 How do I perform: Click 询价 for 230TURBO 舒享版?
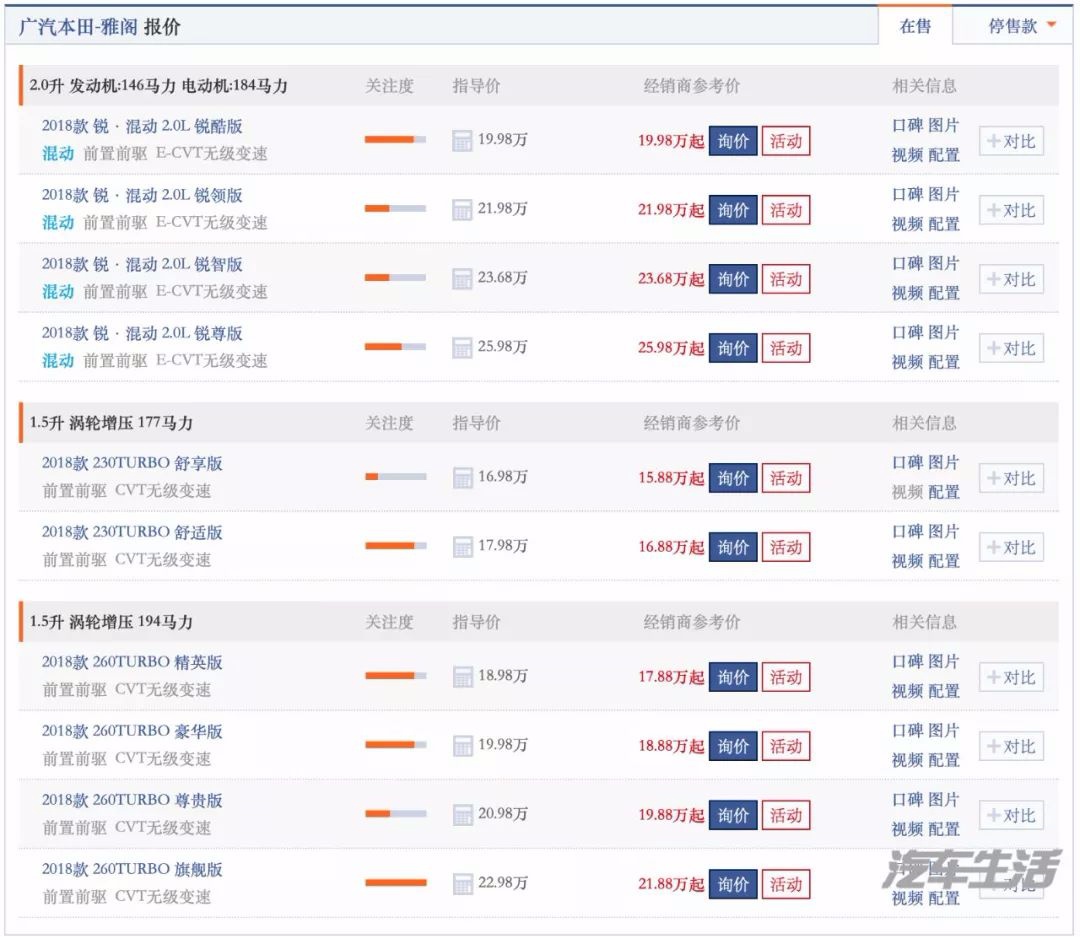(733, 478)
